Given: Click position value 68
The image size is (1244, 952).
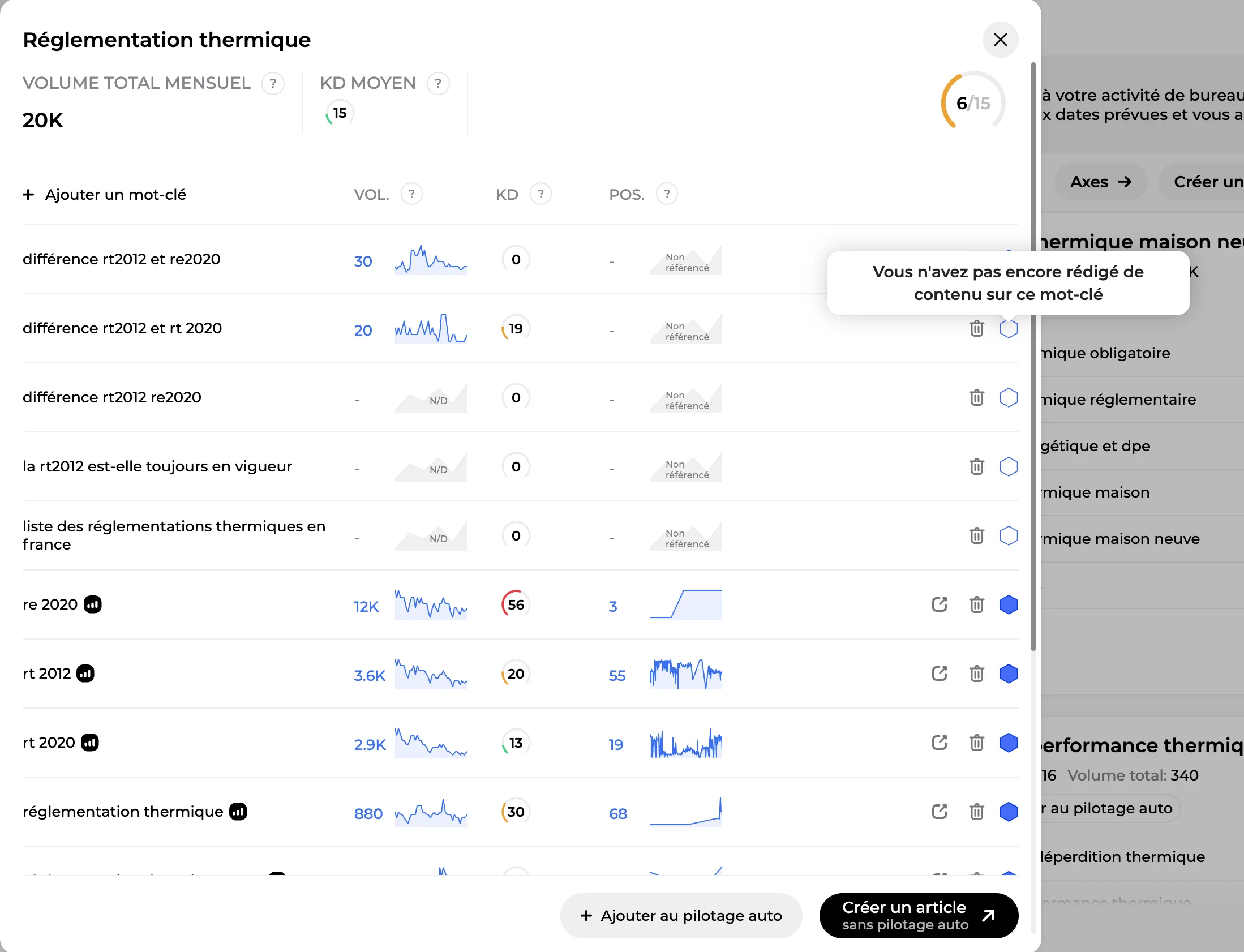Looking at the screenshot, I should (617, 814).
